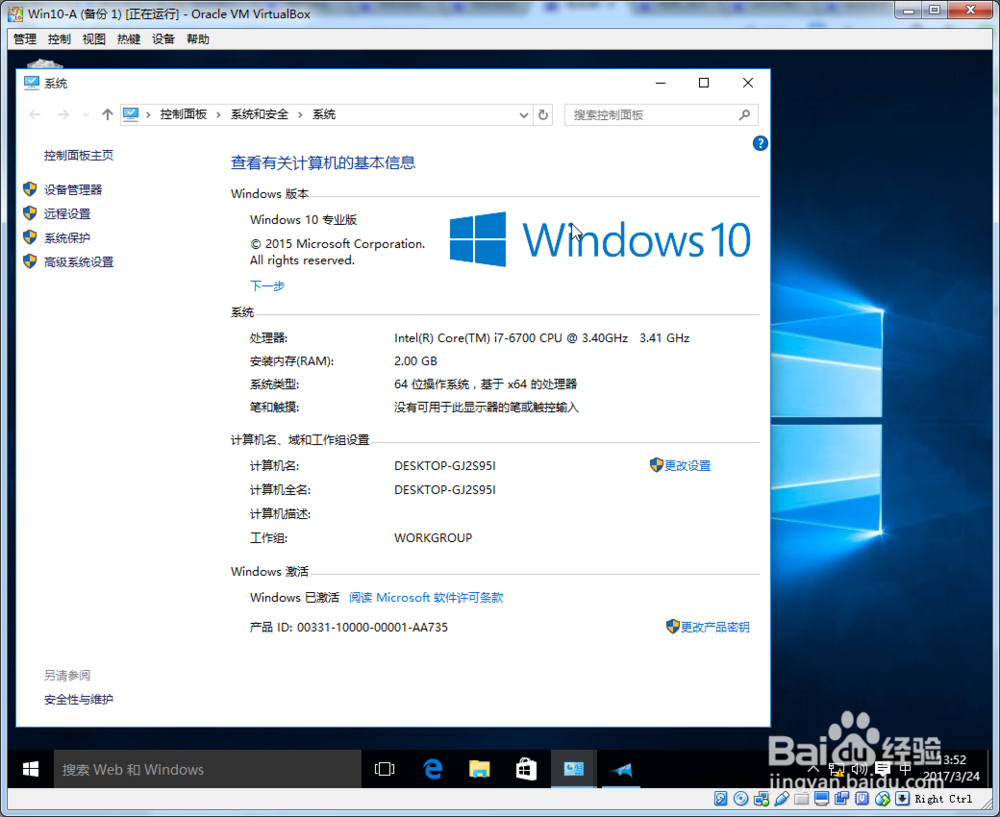Click the network adapter status icon in VirtualBox
Viewport: 1000px width, 817px height.
point(761,799)
